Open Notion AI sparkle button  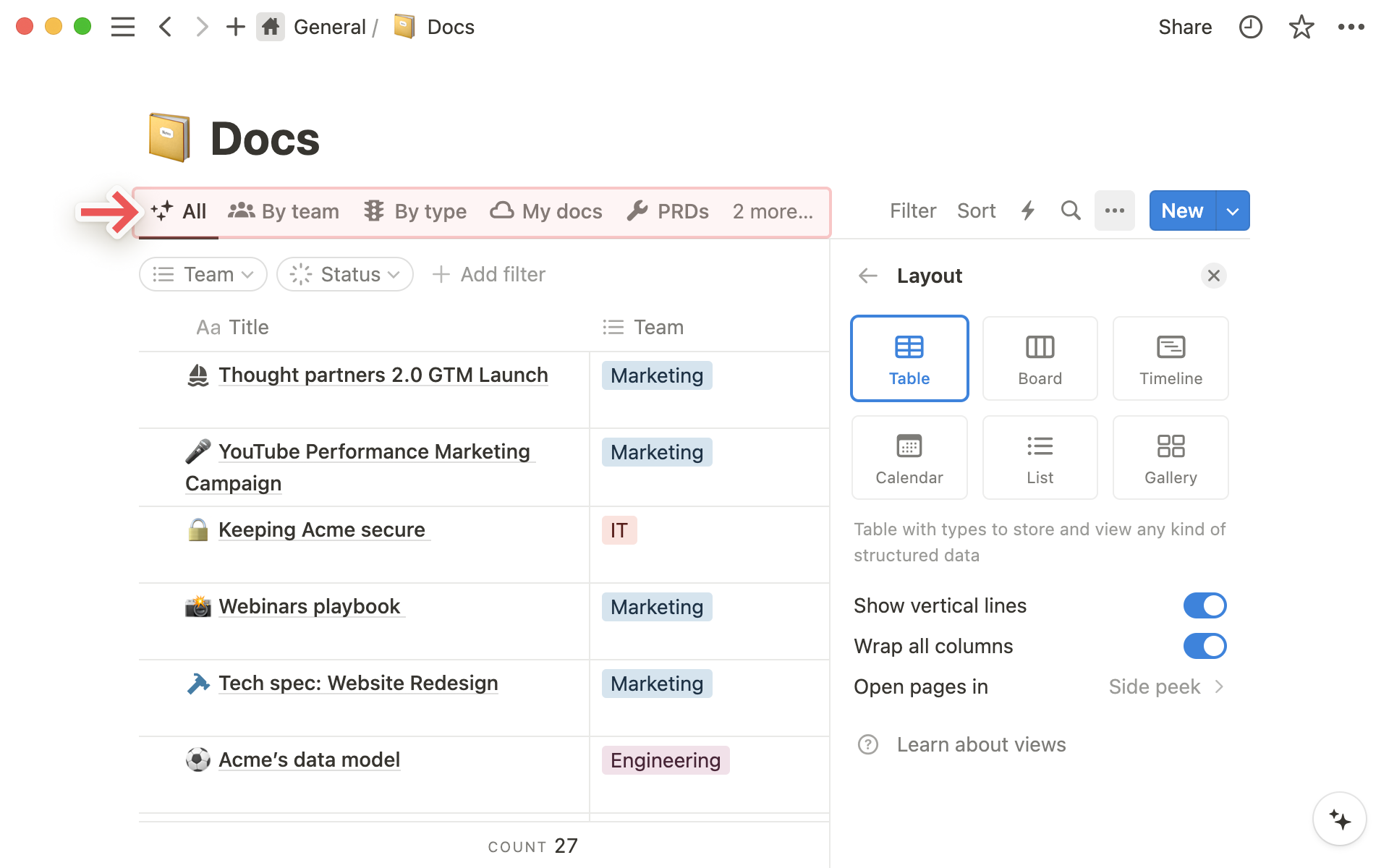[x=1339, y=820]
